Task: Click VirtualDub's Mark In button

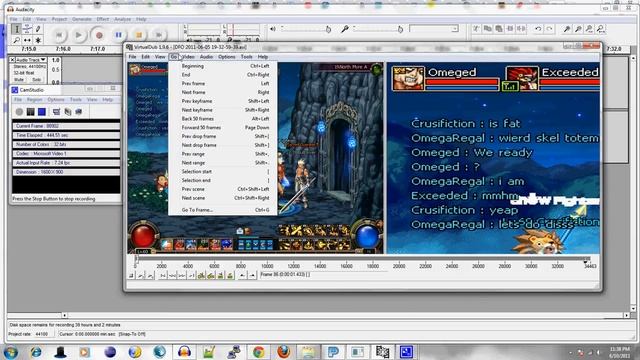Action: click(x=242, y=276)
